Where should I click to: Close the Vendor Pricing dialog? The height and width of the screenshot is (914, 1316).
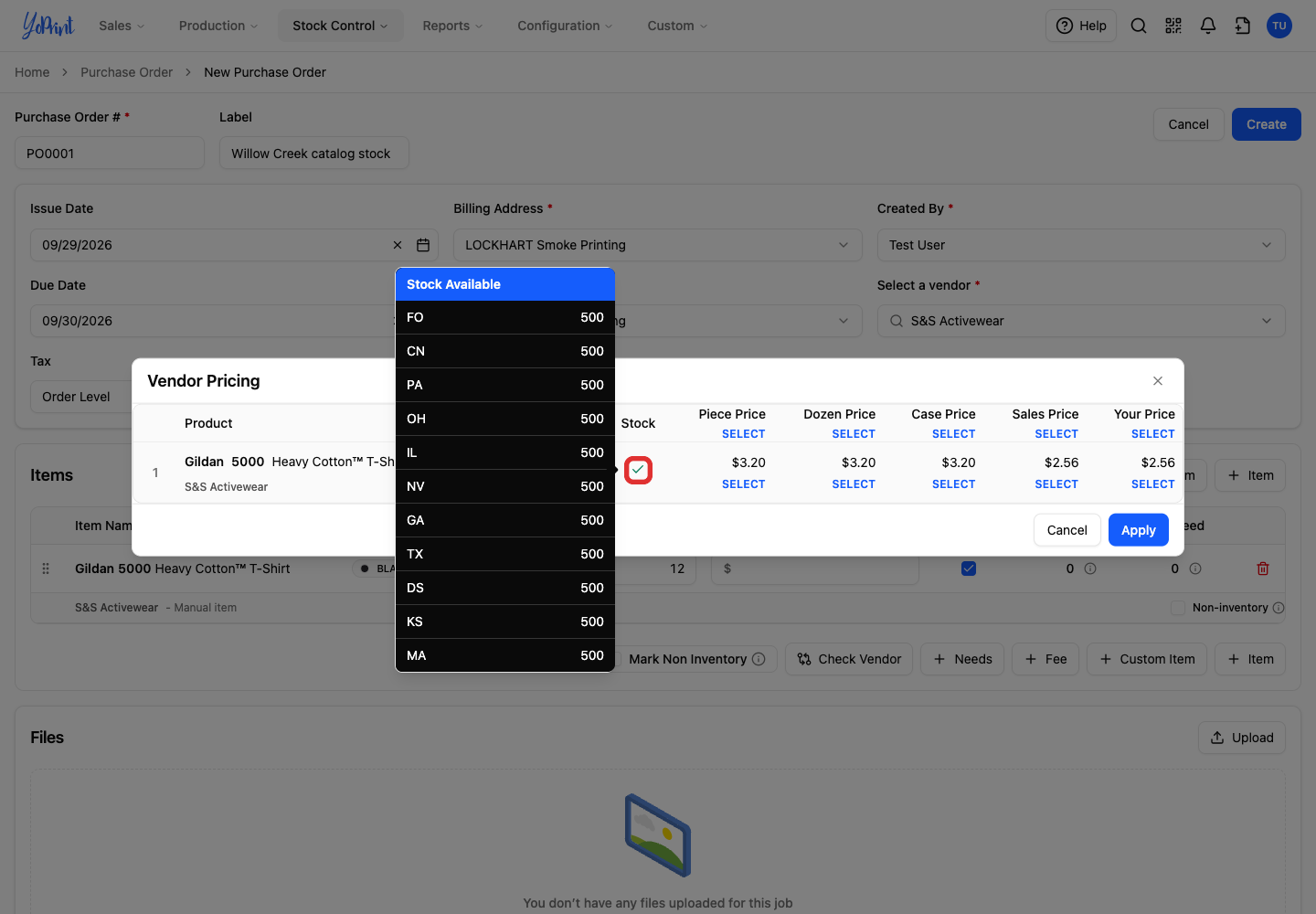click(x=1158, y=381)
